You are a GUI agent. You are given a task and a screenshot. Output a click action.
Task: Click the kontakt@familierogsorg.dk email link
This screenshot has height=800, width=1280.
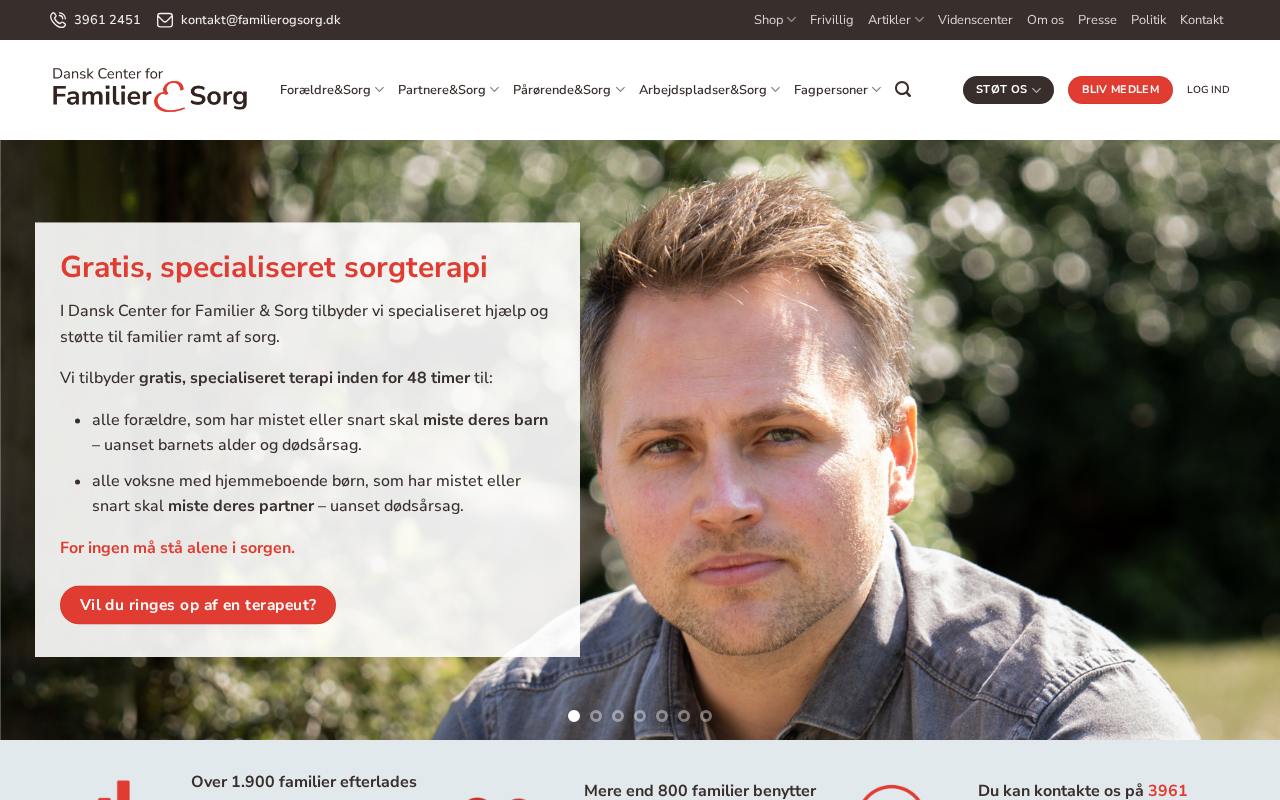[261, 20]
